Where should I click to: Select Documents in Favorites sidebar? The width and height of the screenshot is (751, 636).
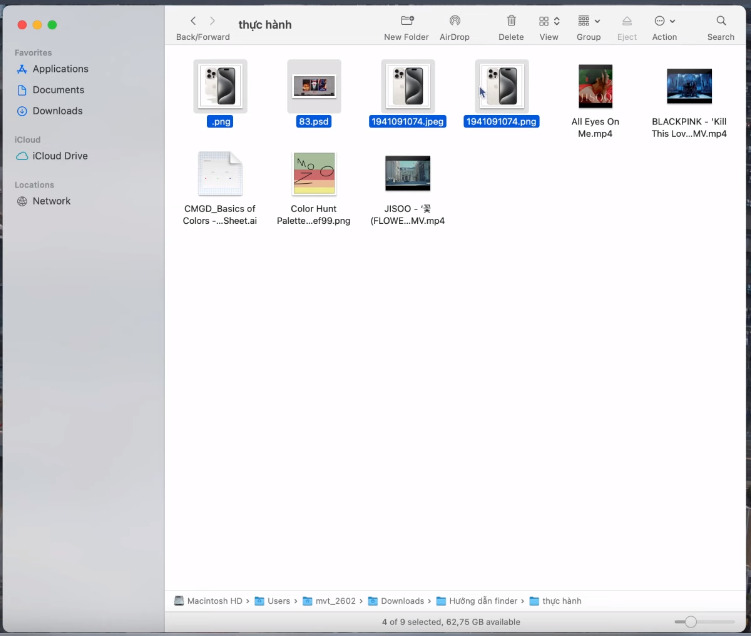(x=58, y=90)
